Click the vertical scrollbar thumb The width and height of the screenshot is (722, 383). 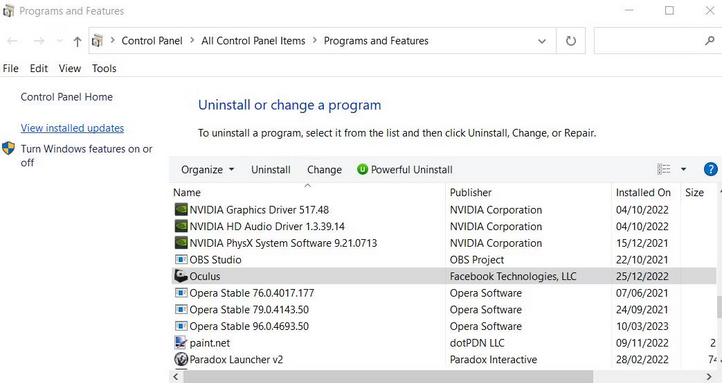[719, 307]
